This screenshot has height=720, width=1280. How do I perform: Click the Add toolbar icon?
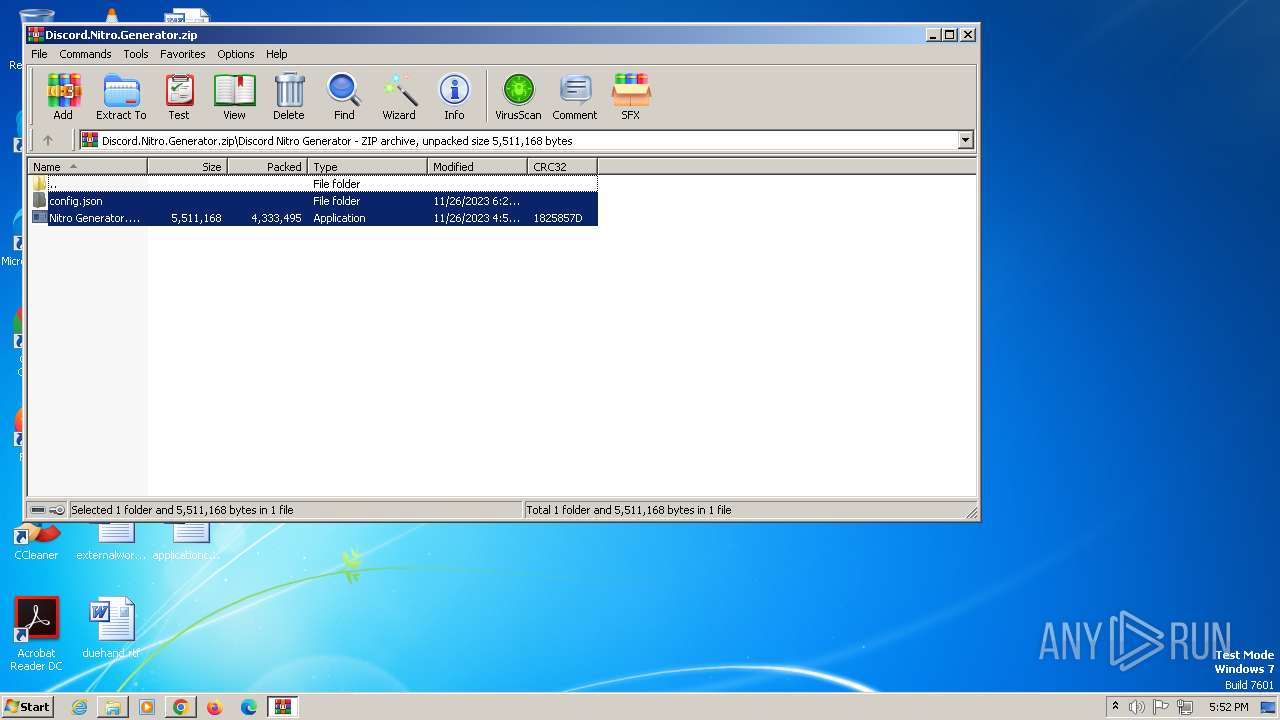pos(63,97)
